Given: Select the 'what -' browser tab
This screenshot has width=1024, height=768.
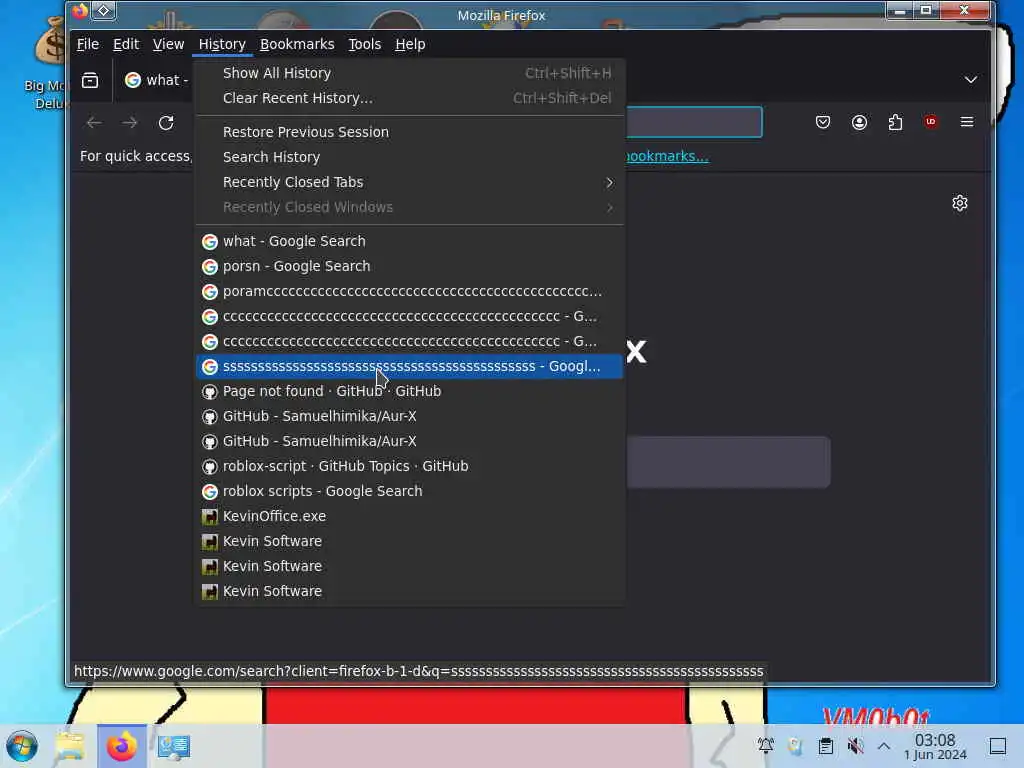Looking at the screenshot, I should point(157,80).
